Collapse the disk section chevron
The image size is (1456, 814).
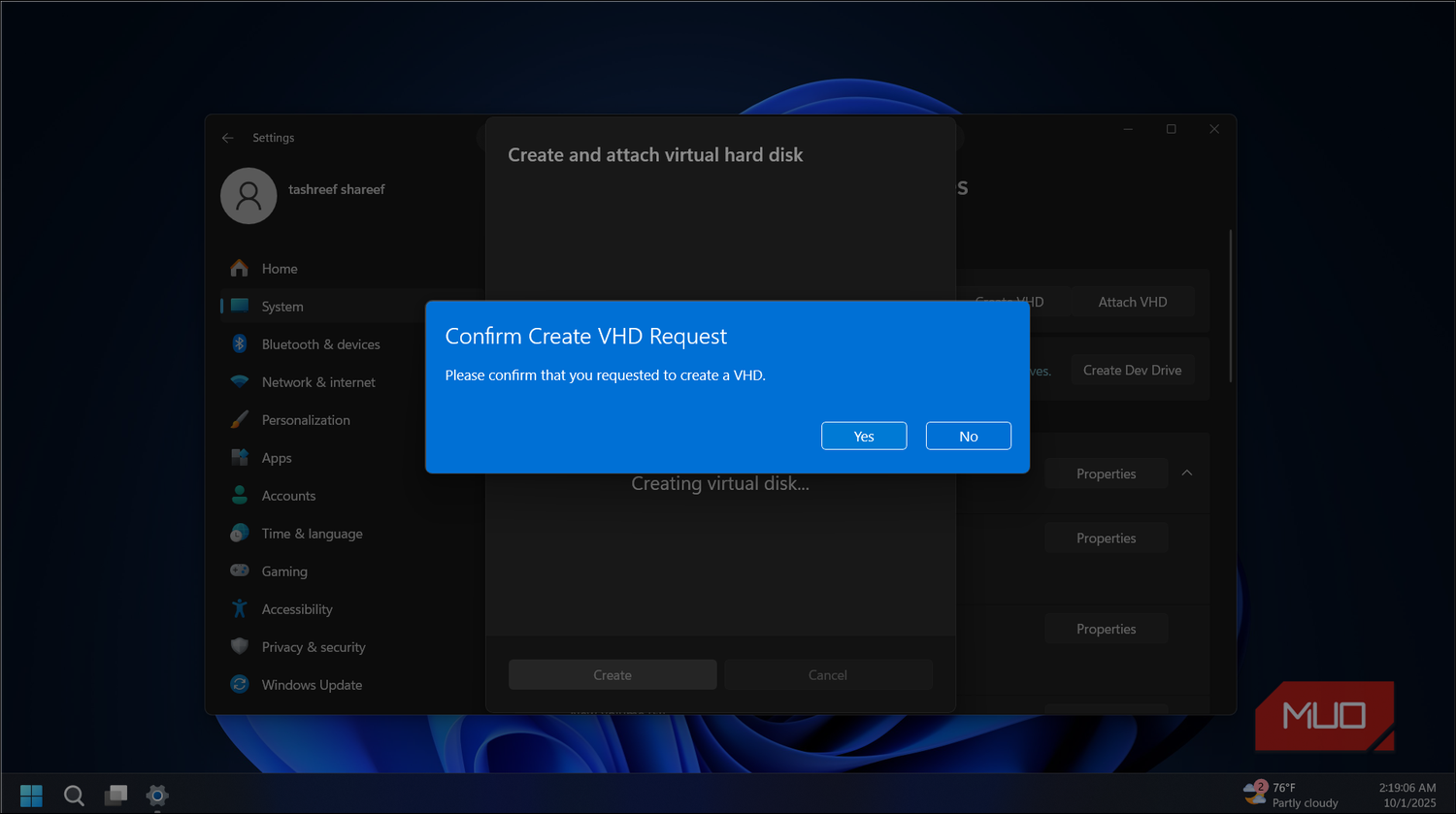point(1187,472)
